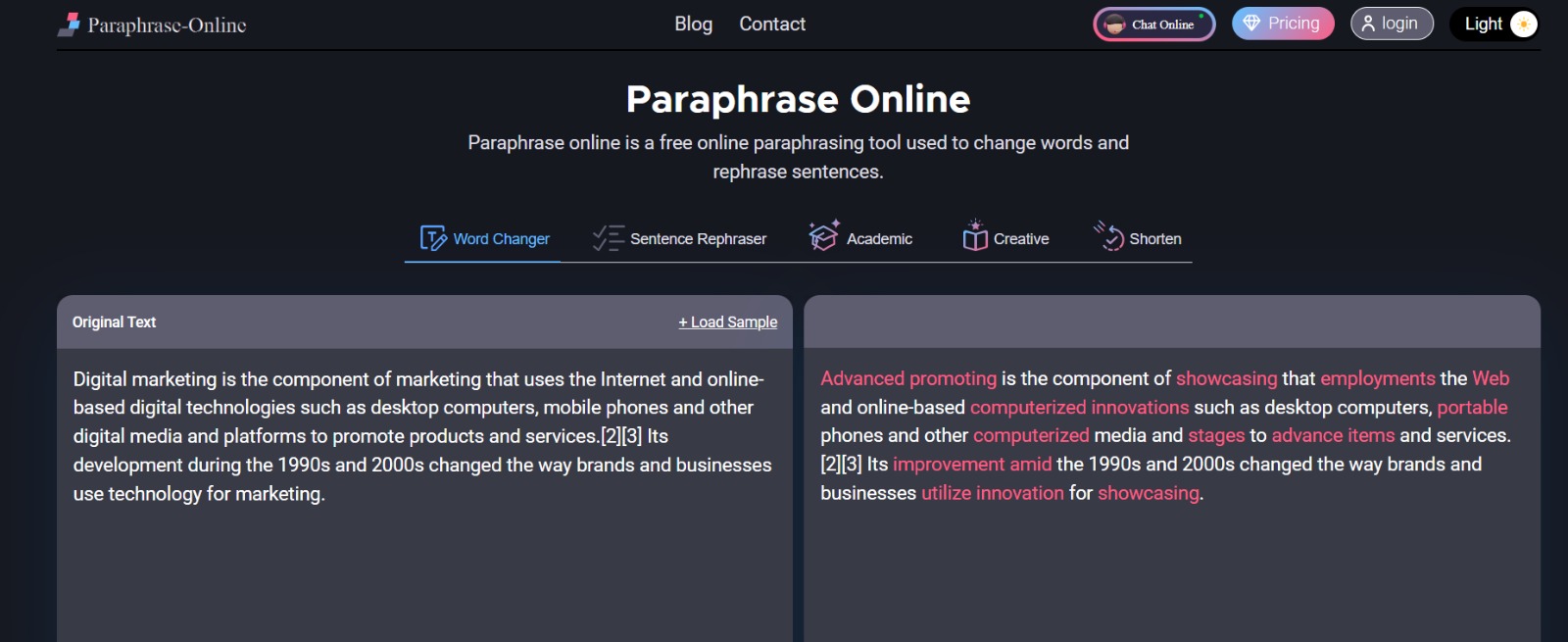Click the Word Changer pencil icon

(433, 238)
